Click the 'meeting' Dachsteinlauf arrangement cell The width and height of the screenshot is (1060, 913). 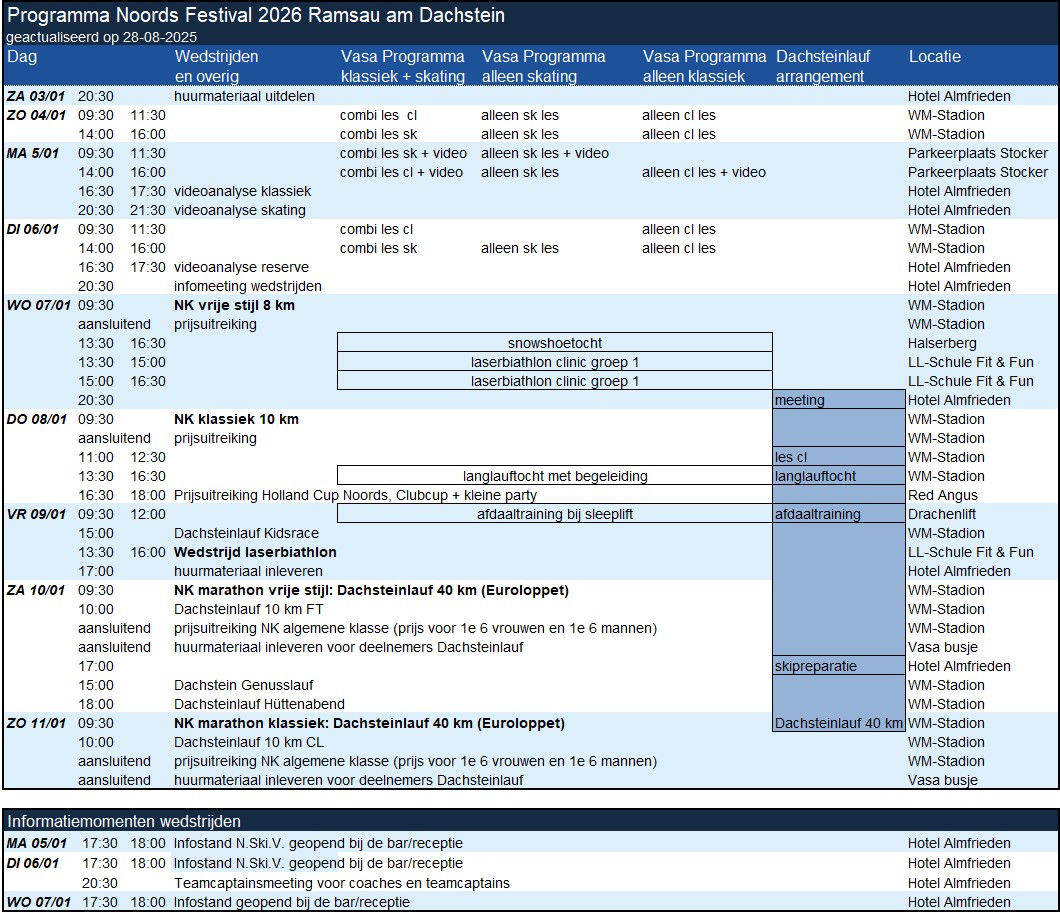[x=839, y=399]
